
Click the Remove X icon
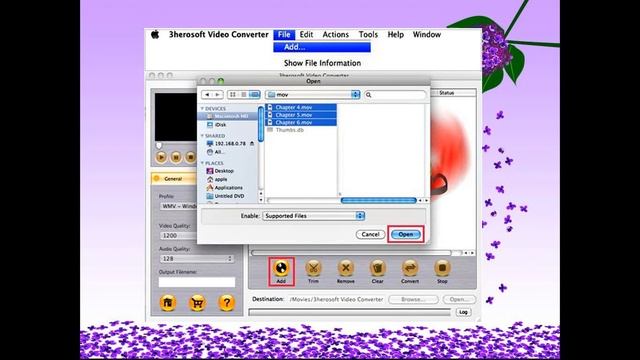pos(345,269)
